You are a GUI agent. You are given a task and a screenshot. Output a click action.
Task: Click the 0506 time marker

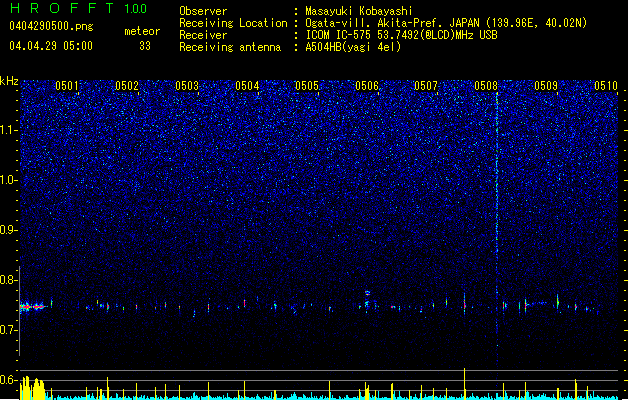367,86
